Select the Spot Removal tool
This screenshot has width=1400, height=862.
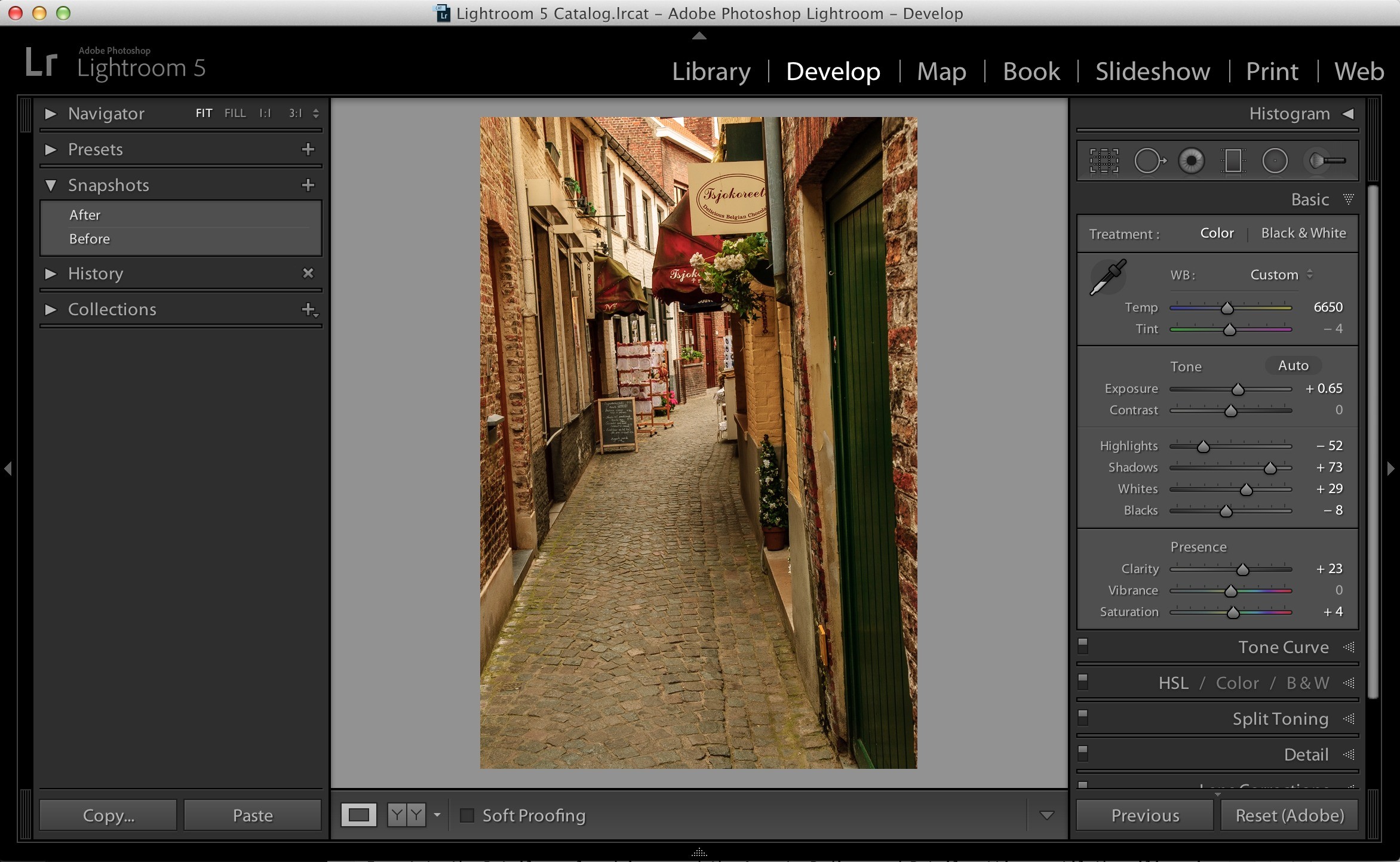[1149, 161]
